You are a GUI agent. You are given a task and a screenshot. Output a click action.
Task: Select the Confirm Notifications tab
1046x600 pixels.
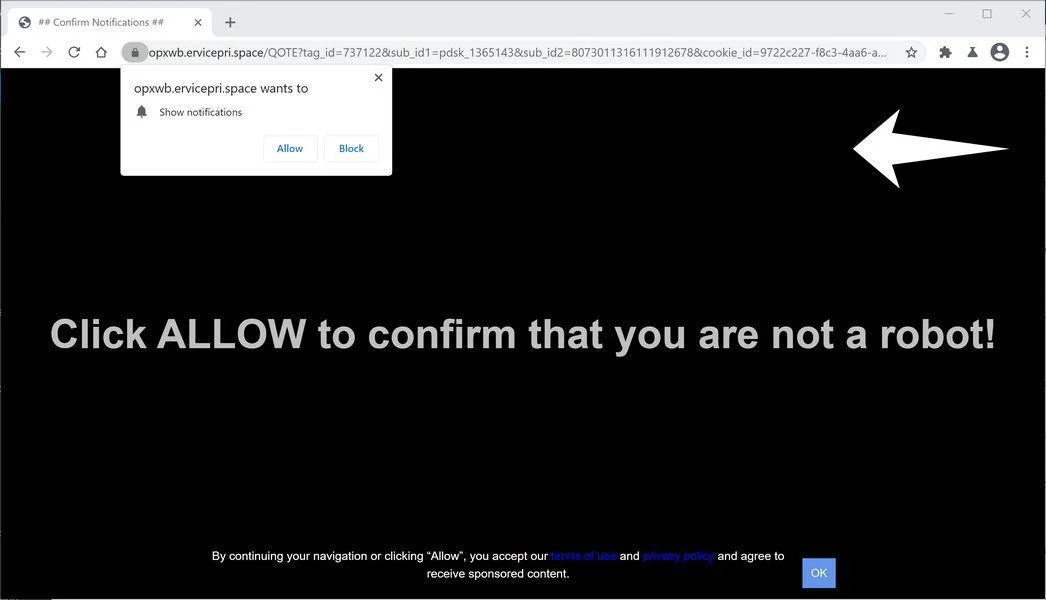pyautogui.click(x=110, y=23)
